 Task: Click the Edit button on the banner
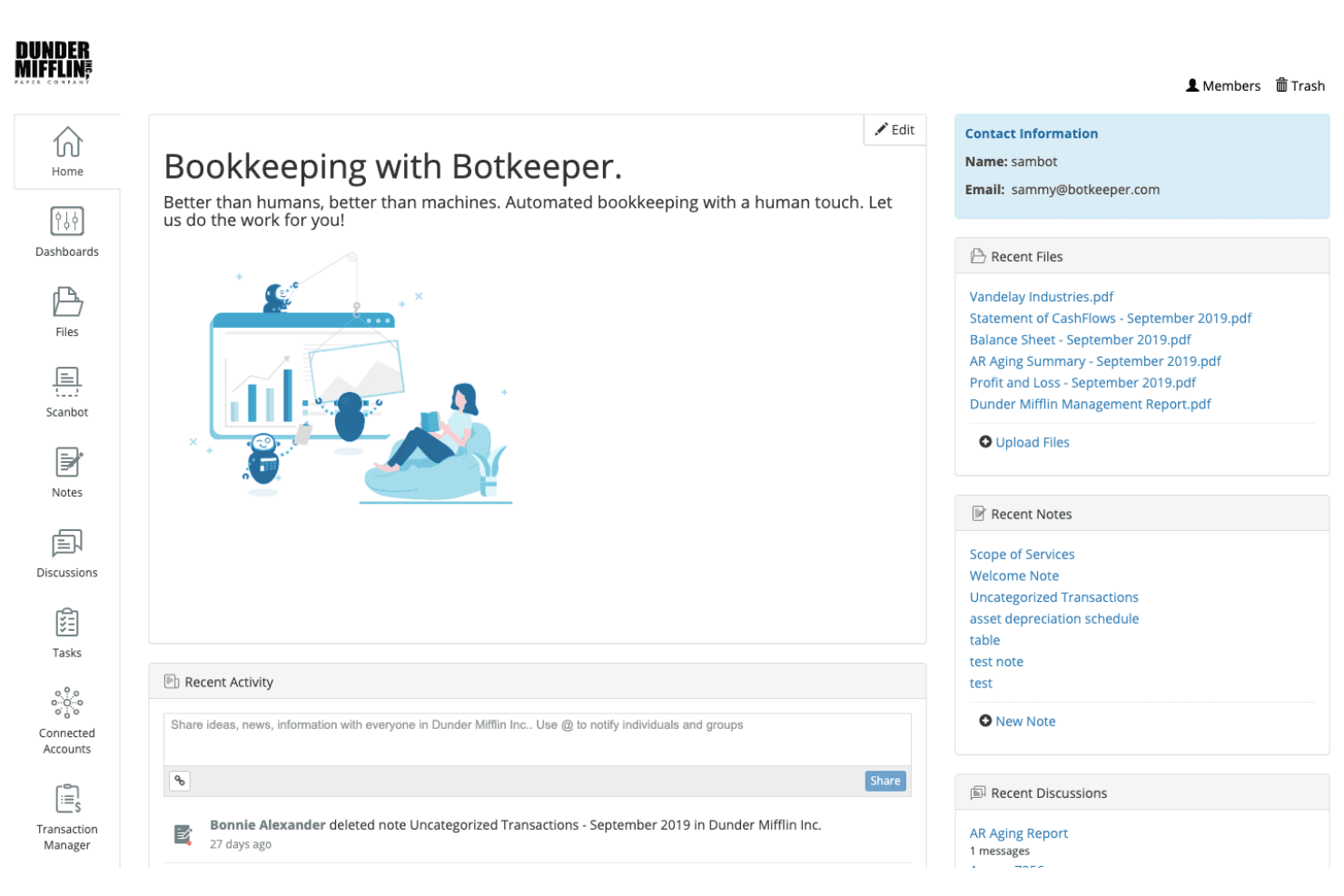coord(894,130)
